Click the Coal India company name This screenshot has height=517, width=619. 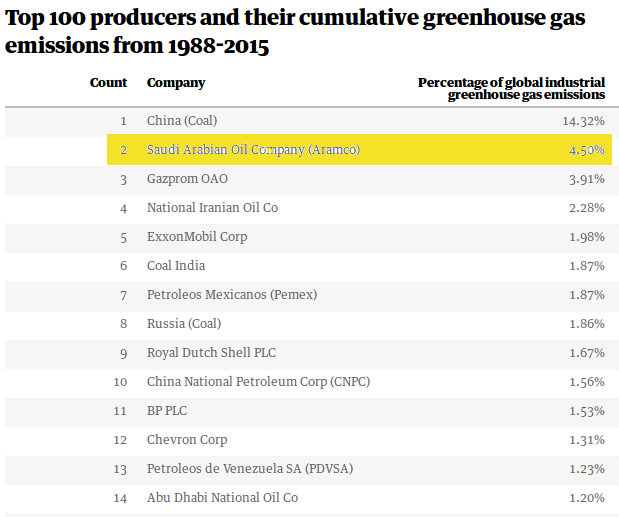pyautogui.click(x=177, y=266)
